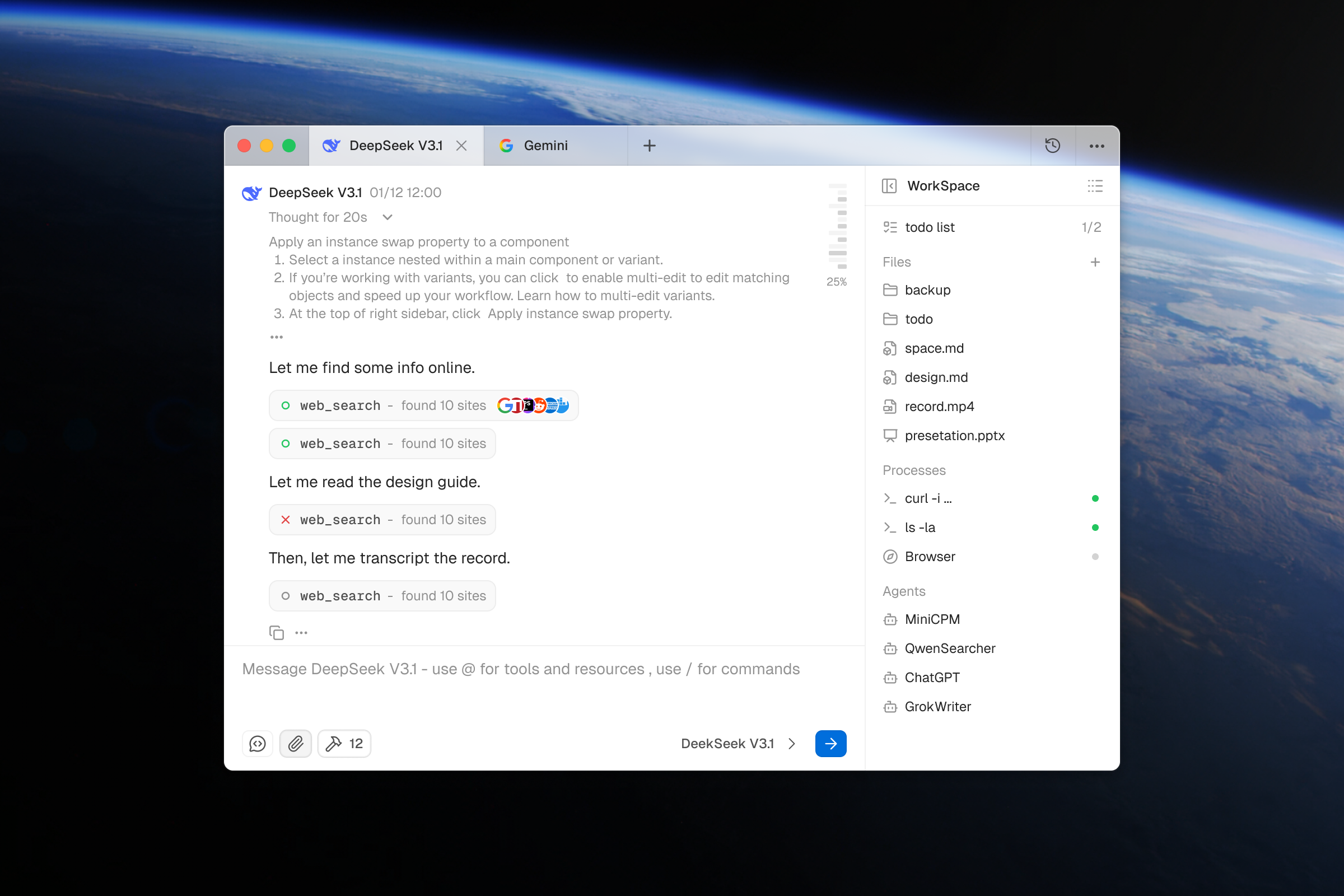Click the 25% scroll progress indicator

[x=837, y=281]
